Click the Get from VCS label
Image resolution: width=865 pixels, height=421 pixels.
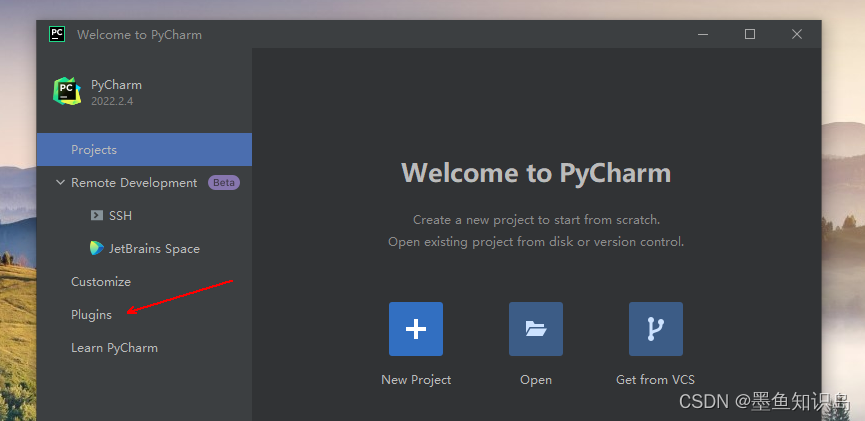pyautogui.click(x=655, y=380)
